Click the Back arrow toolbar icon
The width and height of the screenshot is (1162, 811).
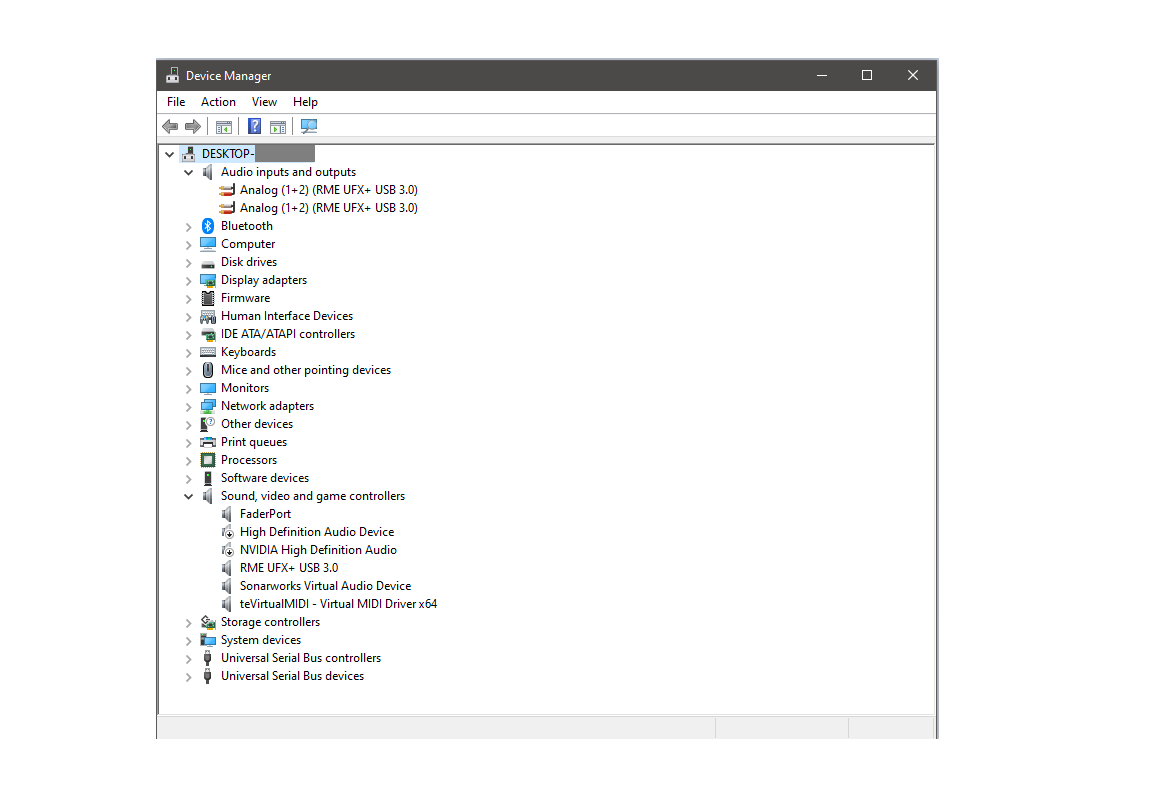point(170,127)
